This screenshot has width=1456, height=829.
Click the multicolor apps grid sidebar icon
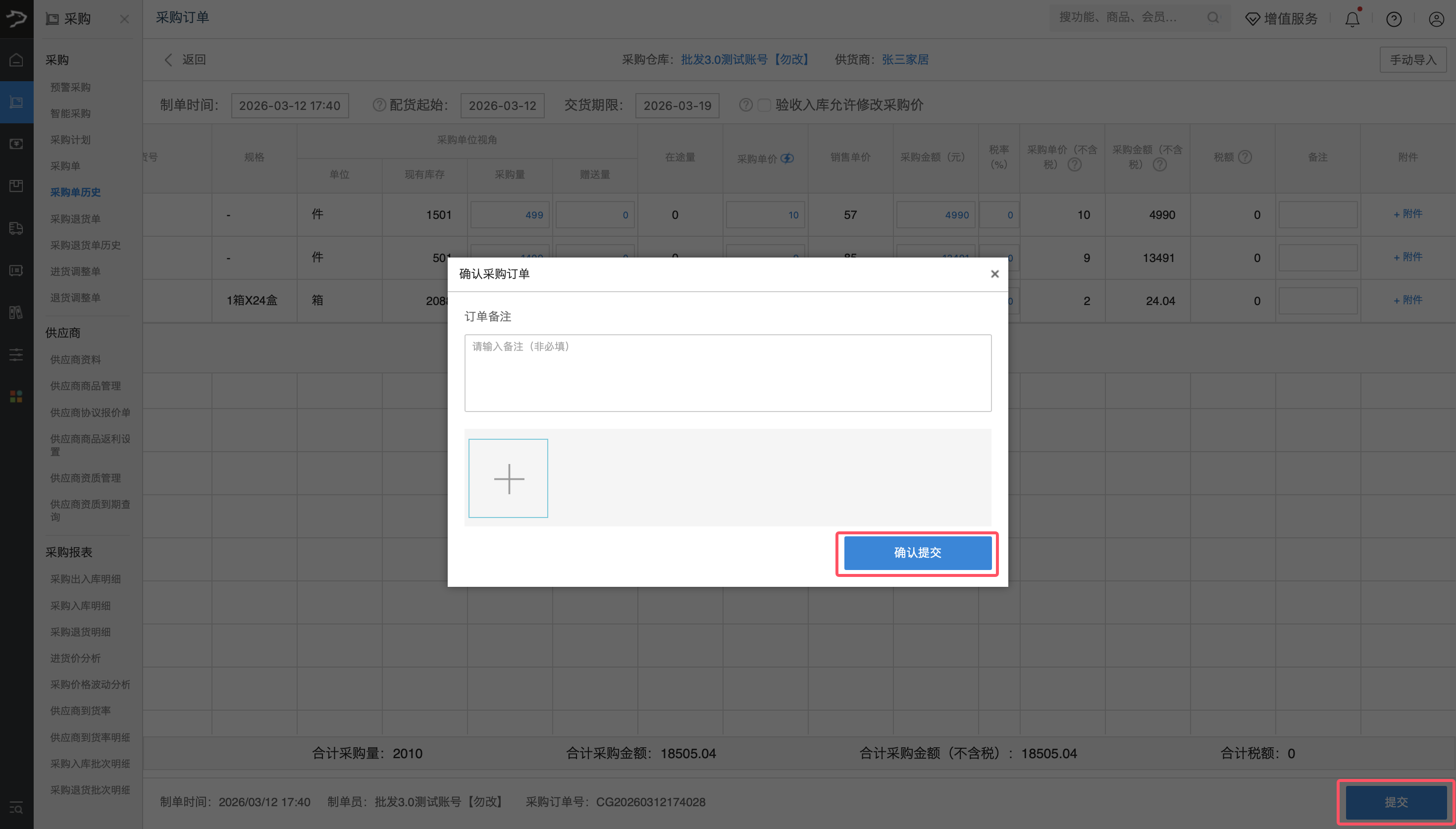[x=16, y=396]
